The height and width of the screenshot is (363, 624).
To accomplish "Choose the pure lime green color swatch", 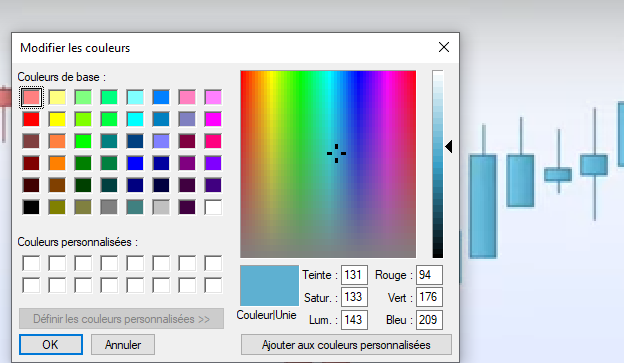I will click(x=83, y=141).
